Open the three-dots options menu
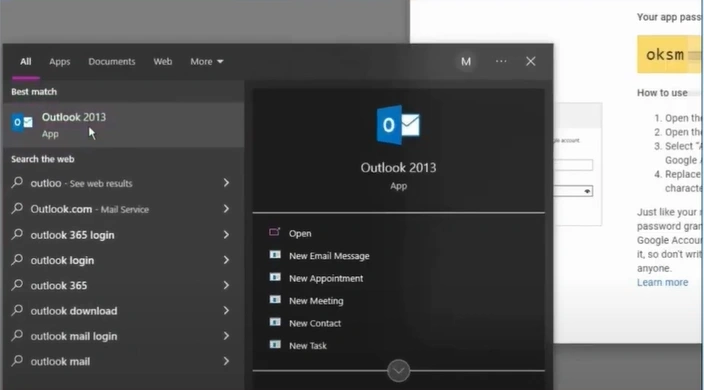Screen dimensions: 704x390 (x=501, y=61)
